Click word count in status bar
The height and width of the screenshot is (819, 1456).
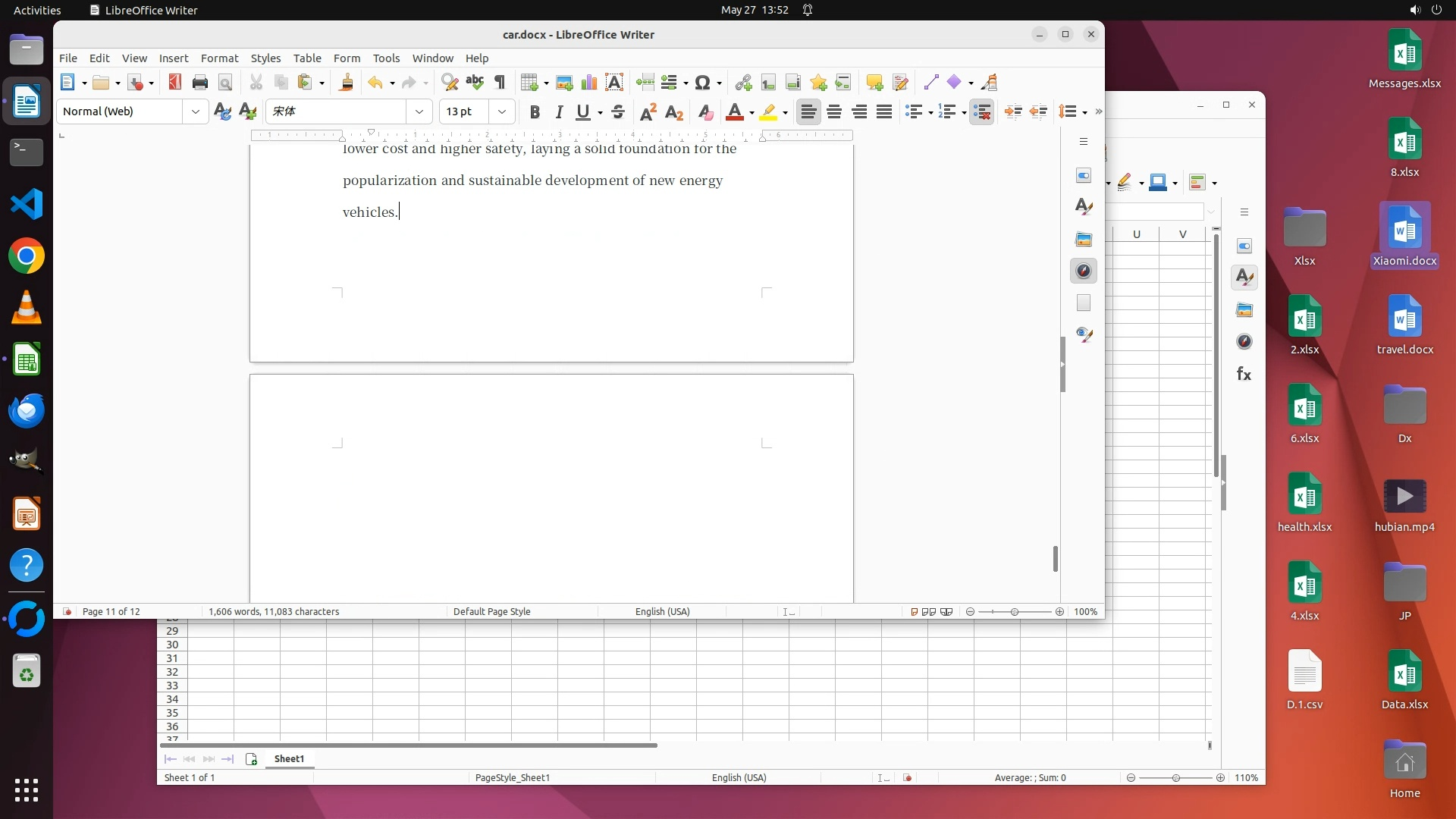pos(274,612)
